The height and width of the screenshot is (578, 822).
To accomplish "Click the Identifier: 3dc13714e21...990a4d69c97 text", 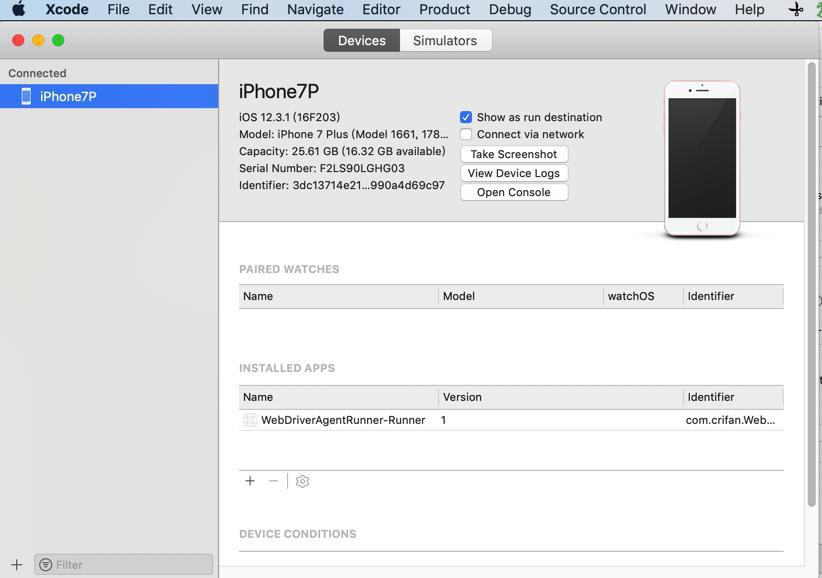I will [342, 186].
